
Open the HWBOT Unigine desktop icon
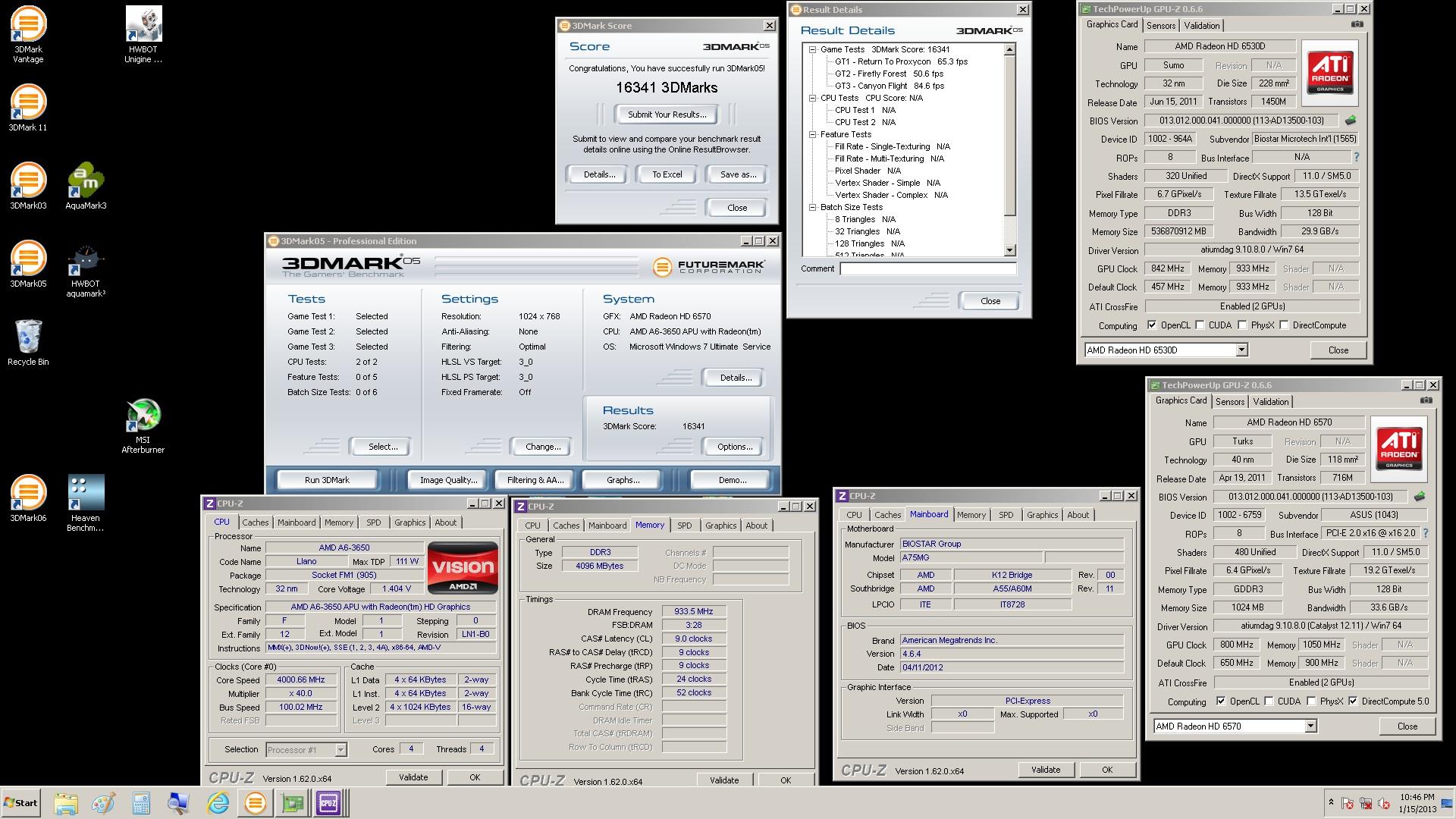(x=143, y=34)
